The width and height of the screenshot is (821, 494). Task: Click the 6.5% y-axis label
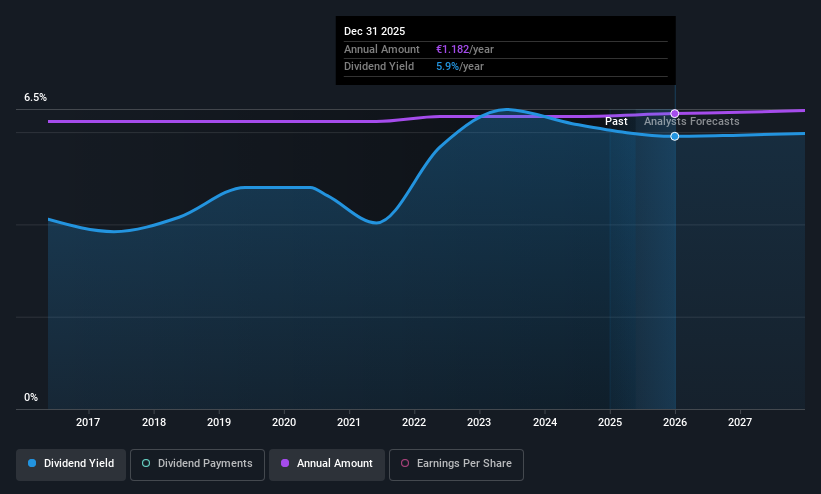pyautogui.click(x=35, y=97)
